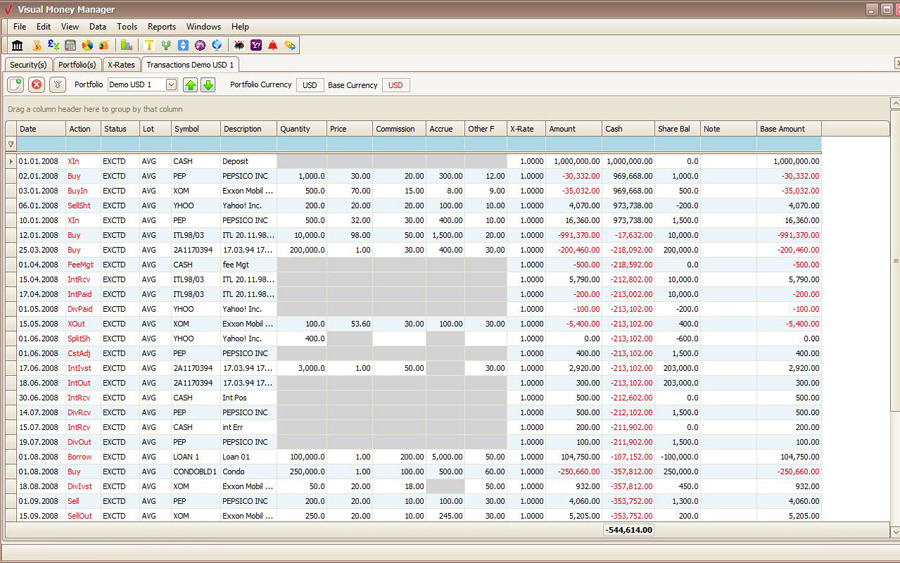
Task: Click the Yahoo Y! toolbar icon
Action: tap(256, 45)
